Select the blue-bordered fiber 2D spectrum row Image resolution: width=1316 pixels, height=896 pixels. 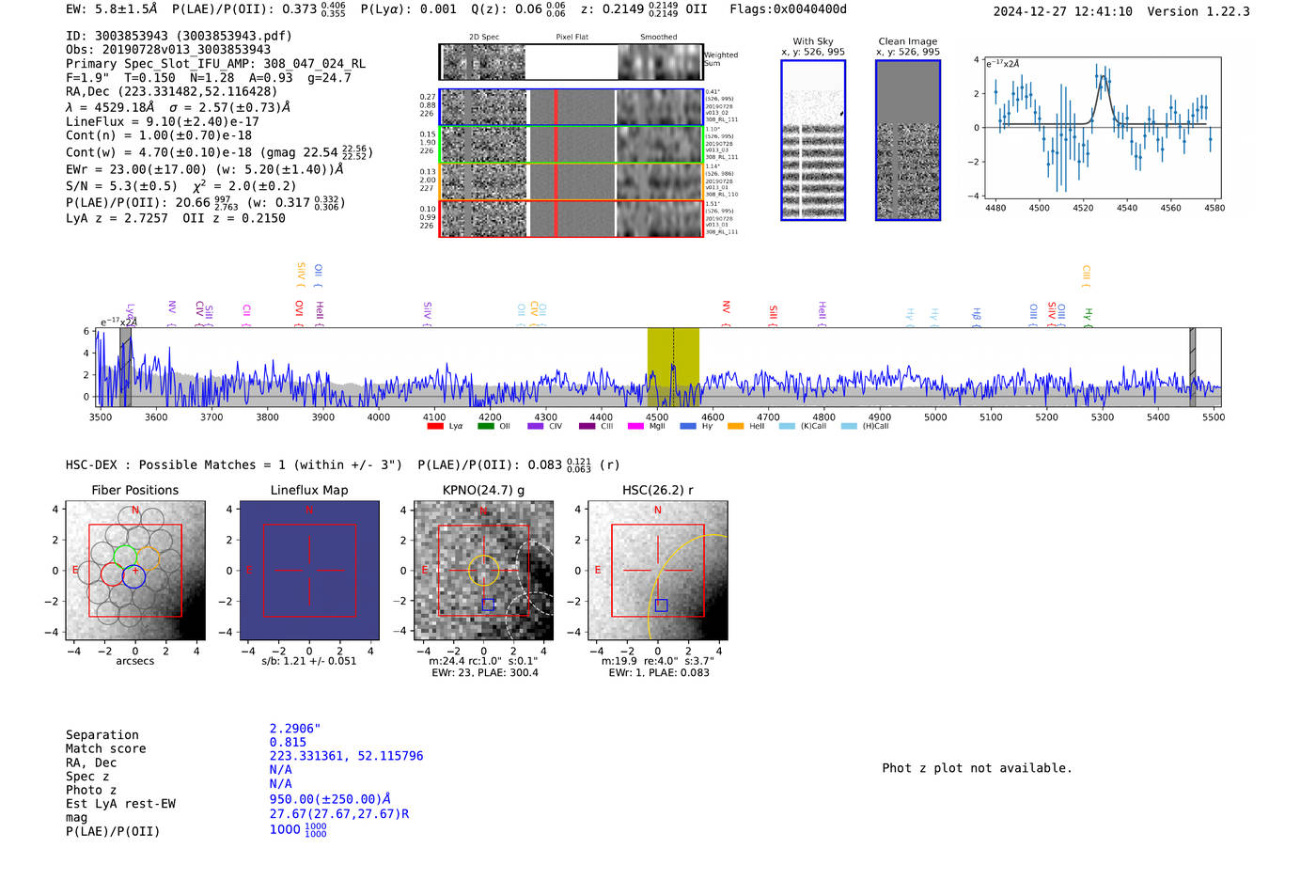(x=571, y=107)
